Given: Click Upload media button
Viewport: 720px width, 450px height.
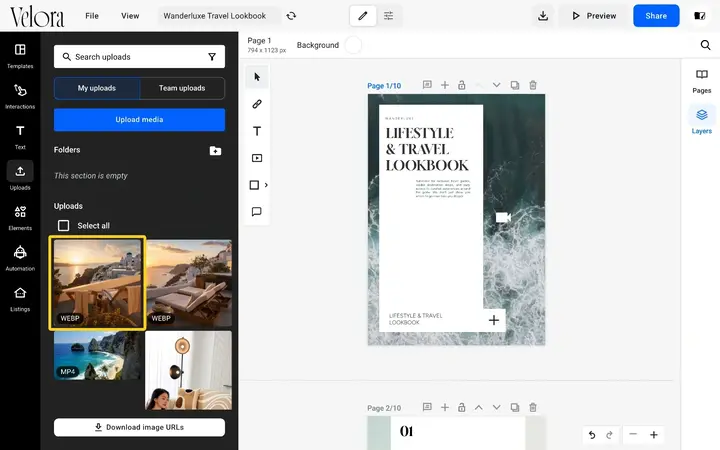Looking at the screenshot, I should 139,119.
